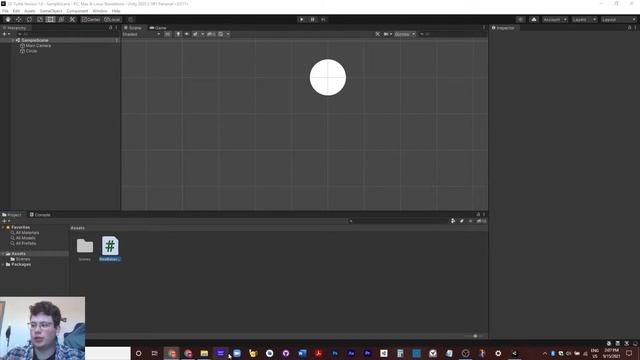Screen dimensions: 640x360
Task: Open the Gizmos dropdown
Action: point(405,34)
